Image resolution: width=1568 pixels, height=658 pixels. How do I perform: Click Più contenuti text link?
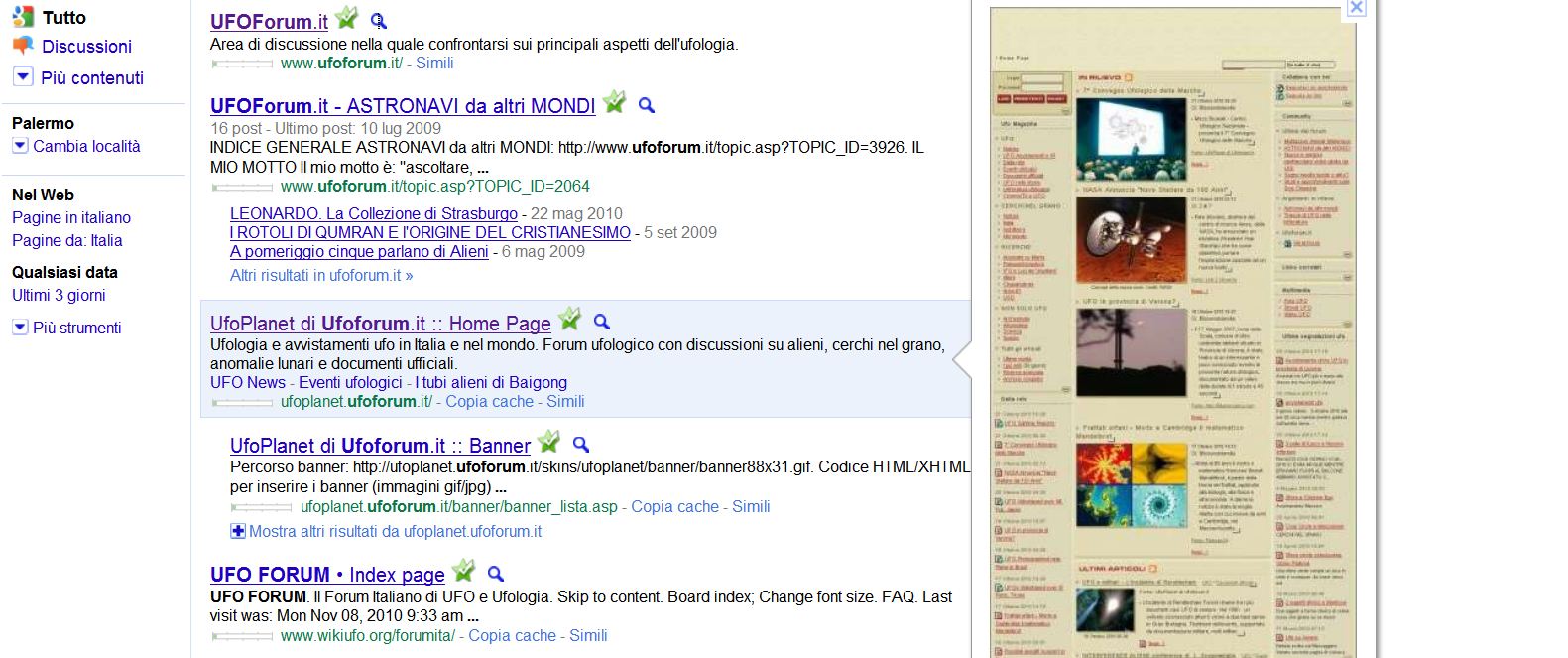click(x=92, y=77)
